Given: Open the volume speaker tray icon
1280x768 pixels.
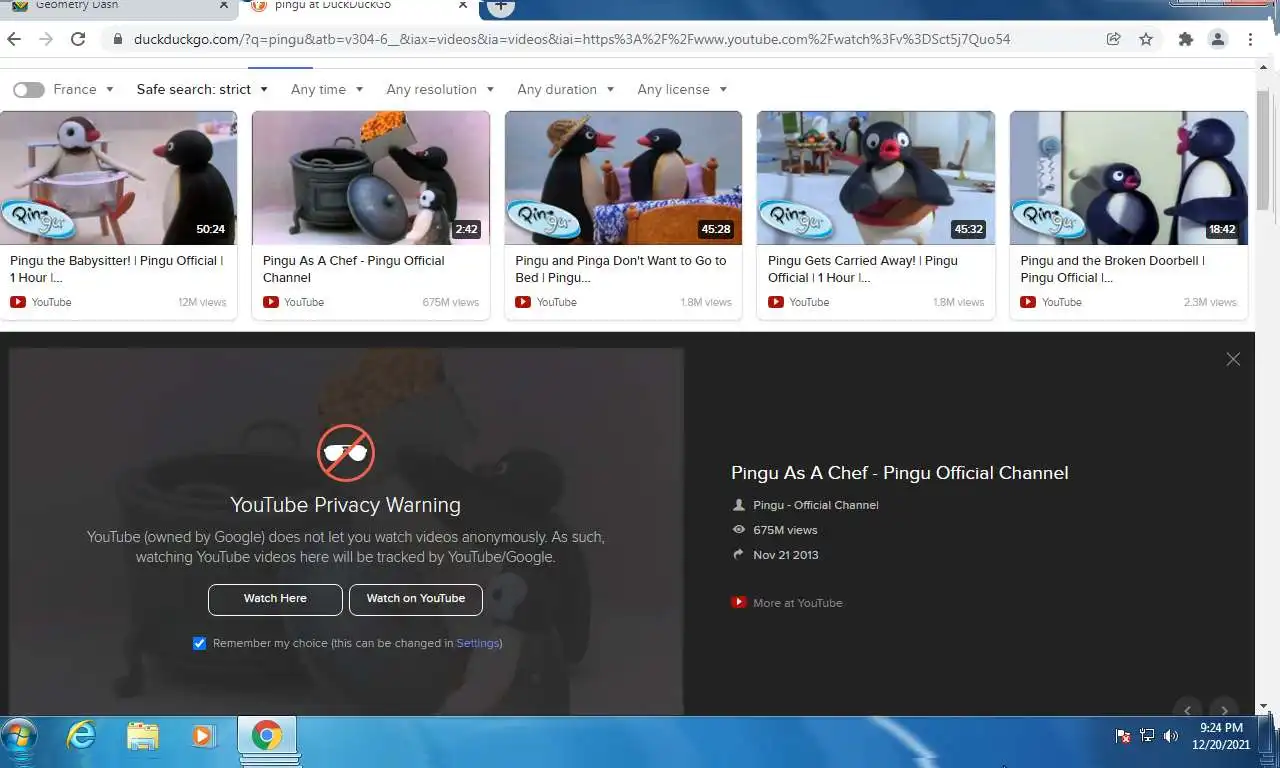Looking at the screenshot, I should click(x=1171, y=736).
